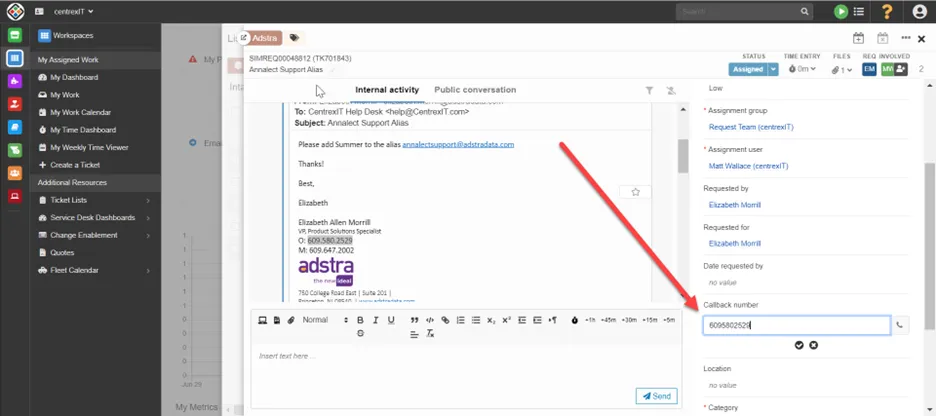
Task: Click the filter funnel icon in activity
Action: pyautogui.click(x=649, y=90)
